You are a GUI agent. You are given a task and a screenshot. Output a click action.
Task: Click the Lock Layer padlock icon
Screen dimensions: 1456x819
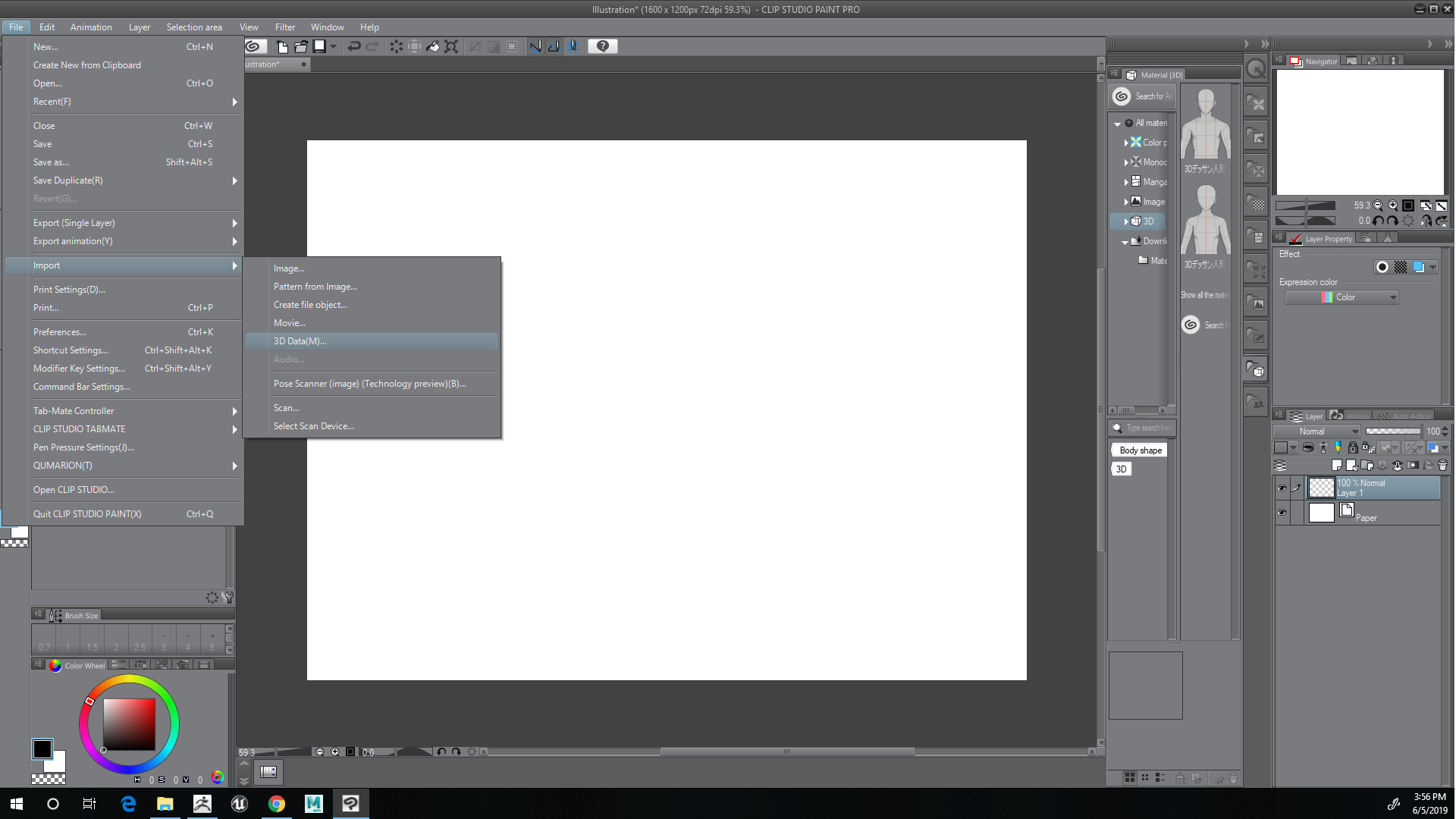1352,448
